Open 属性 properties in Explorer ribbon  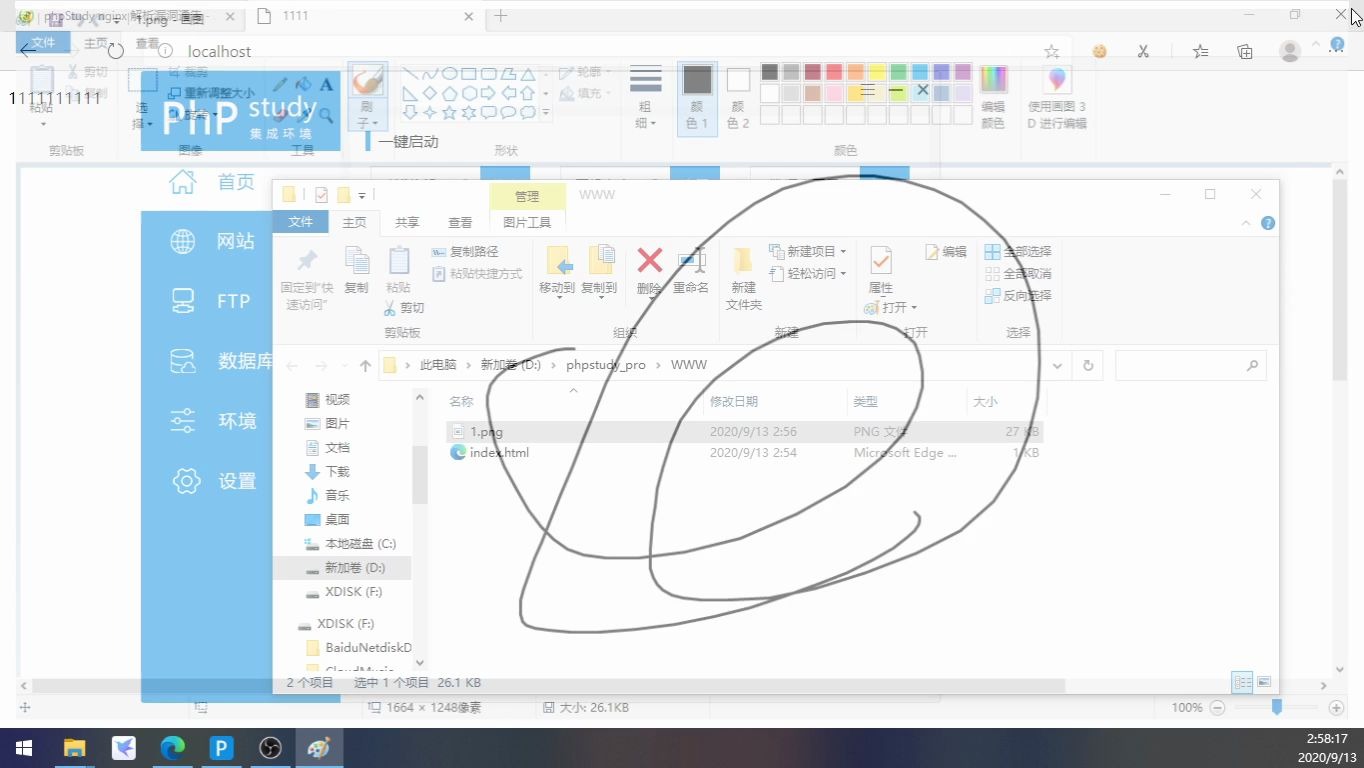[x=881, y=261]
